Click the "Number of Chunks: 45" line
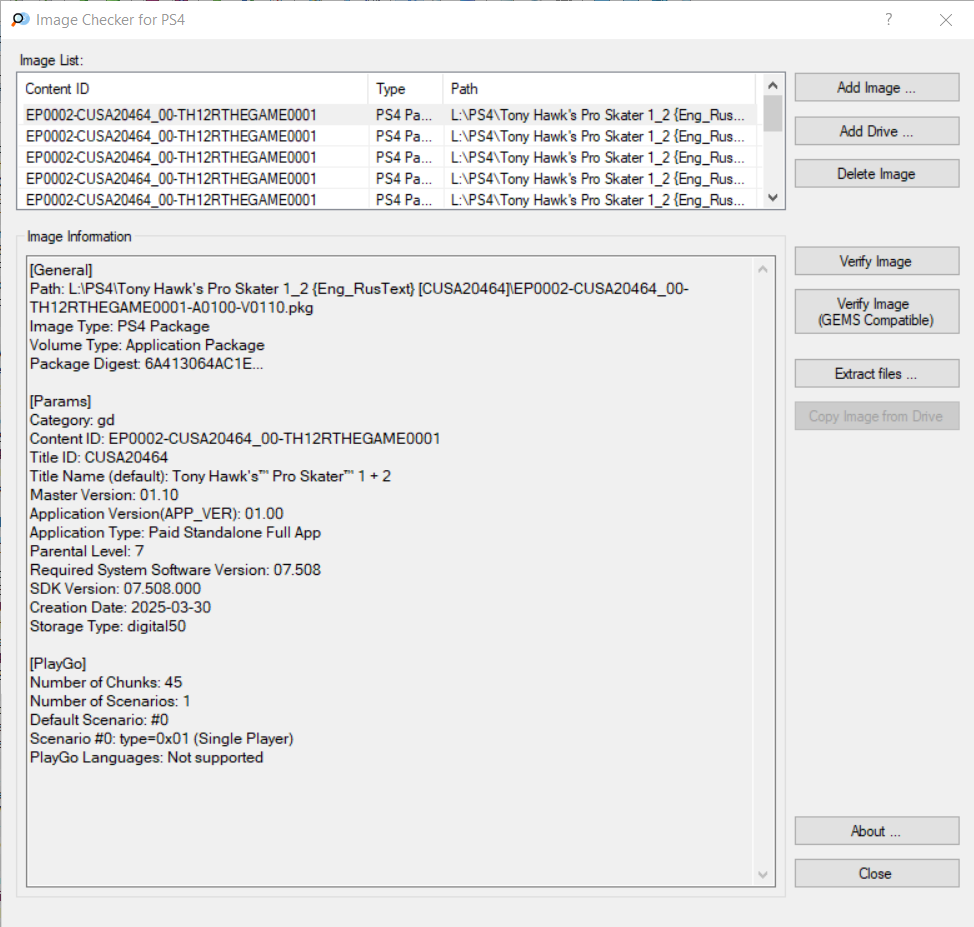Viewport: 974px width, 927px height. click(106, 682)
